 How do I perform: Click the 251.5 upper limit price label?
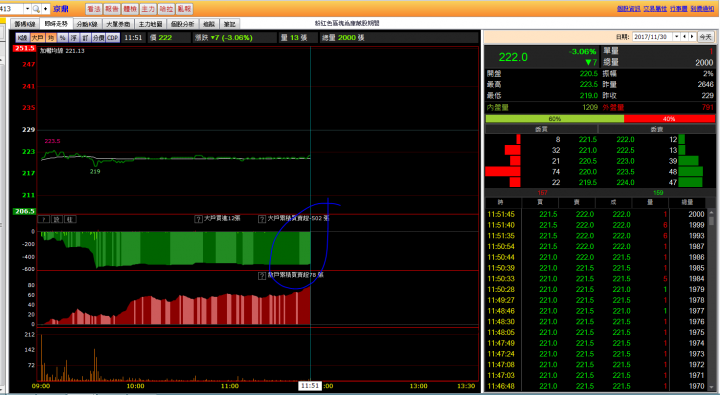click(24, 48)
